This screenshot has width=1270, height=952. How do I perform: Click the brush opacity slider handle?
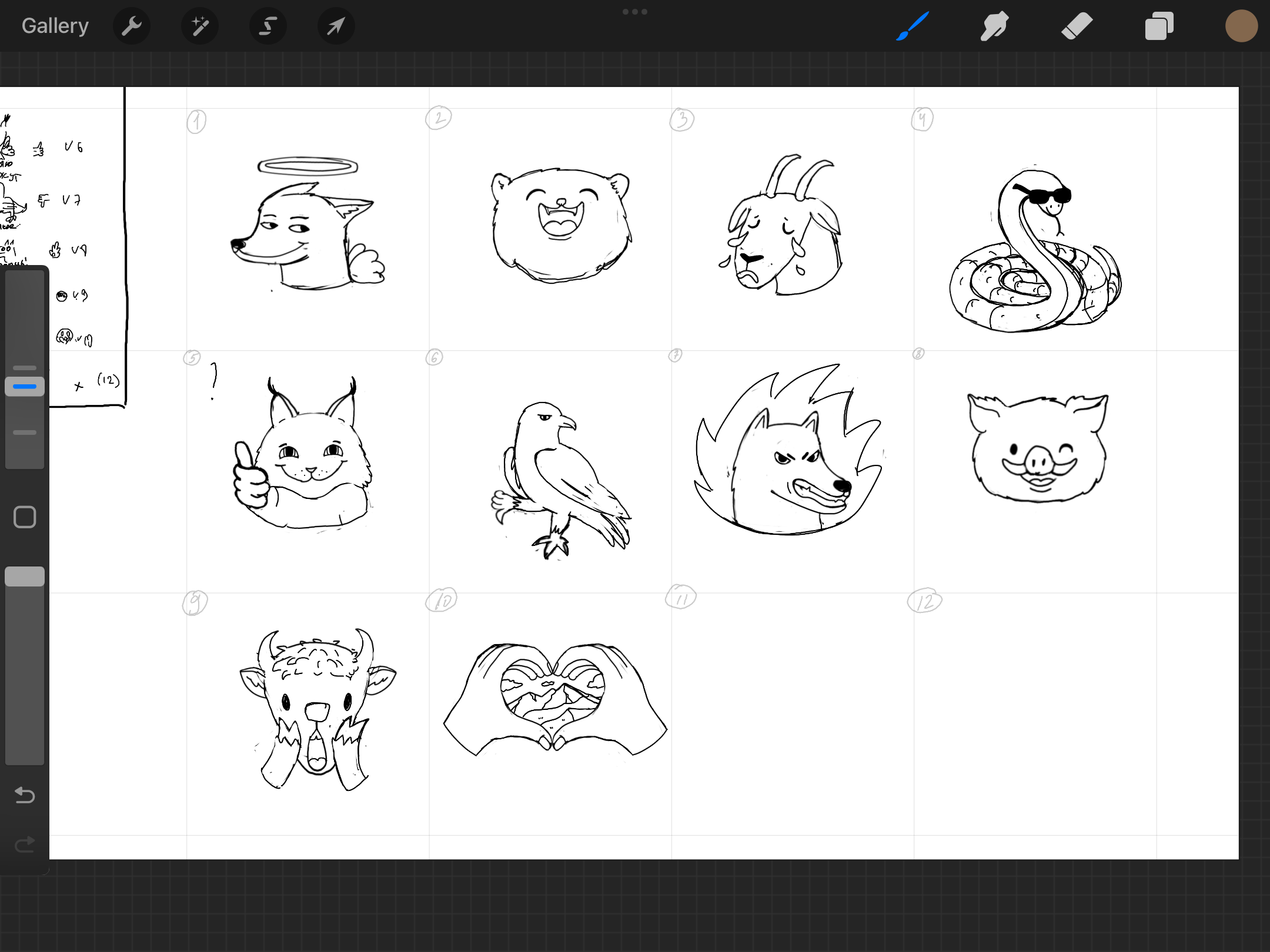[x=25, y=576]
